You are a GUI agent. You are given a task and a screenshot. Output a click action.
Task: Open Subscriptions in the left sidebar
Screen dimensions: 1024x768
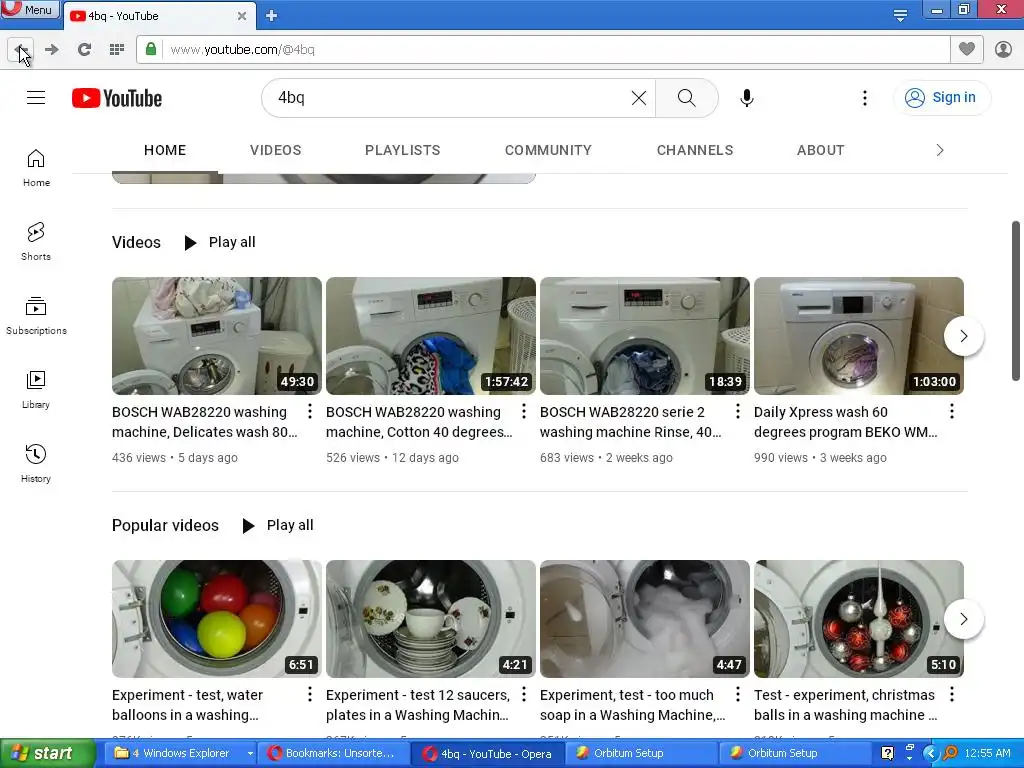point(36,315)
